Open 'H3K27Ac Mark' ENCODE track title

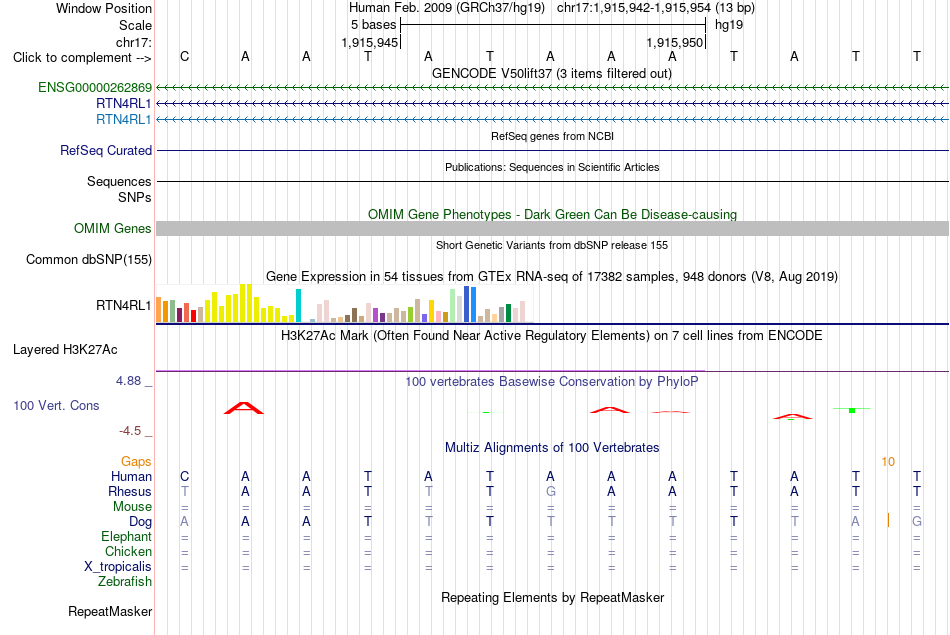(551, 336)
